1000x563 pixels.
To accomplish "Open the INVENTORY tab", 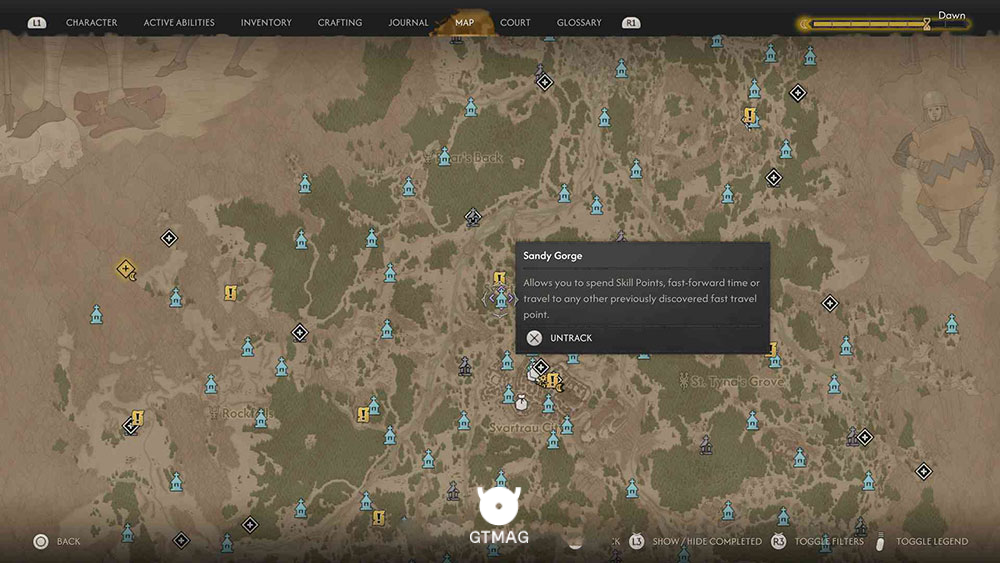I will 266,22.
